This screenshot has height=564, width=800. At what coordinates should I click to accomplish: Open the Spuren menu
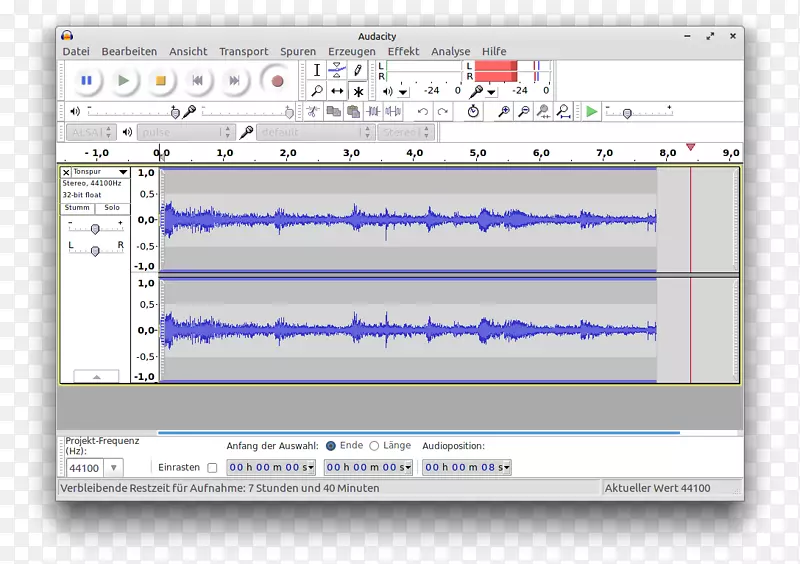tap(298, 52)
